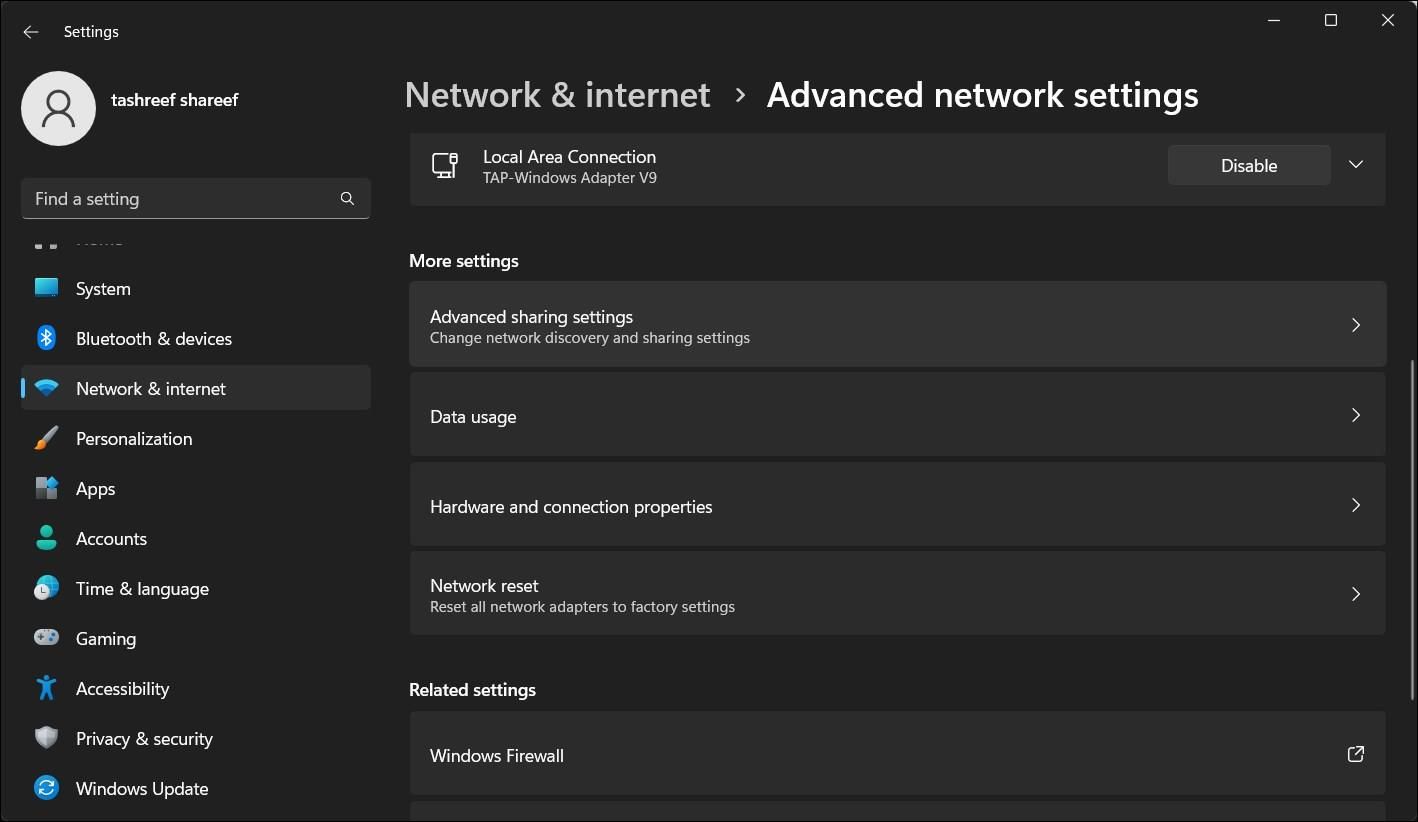Click the Privacy & security shield icon

click(x=46, y=738)
